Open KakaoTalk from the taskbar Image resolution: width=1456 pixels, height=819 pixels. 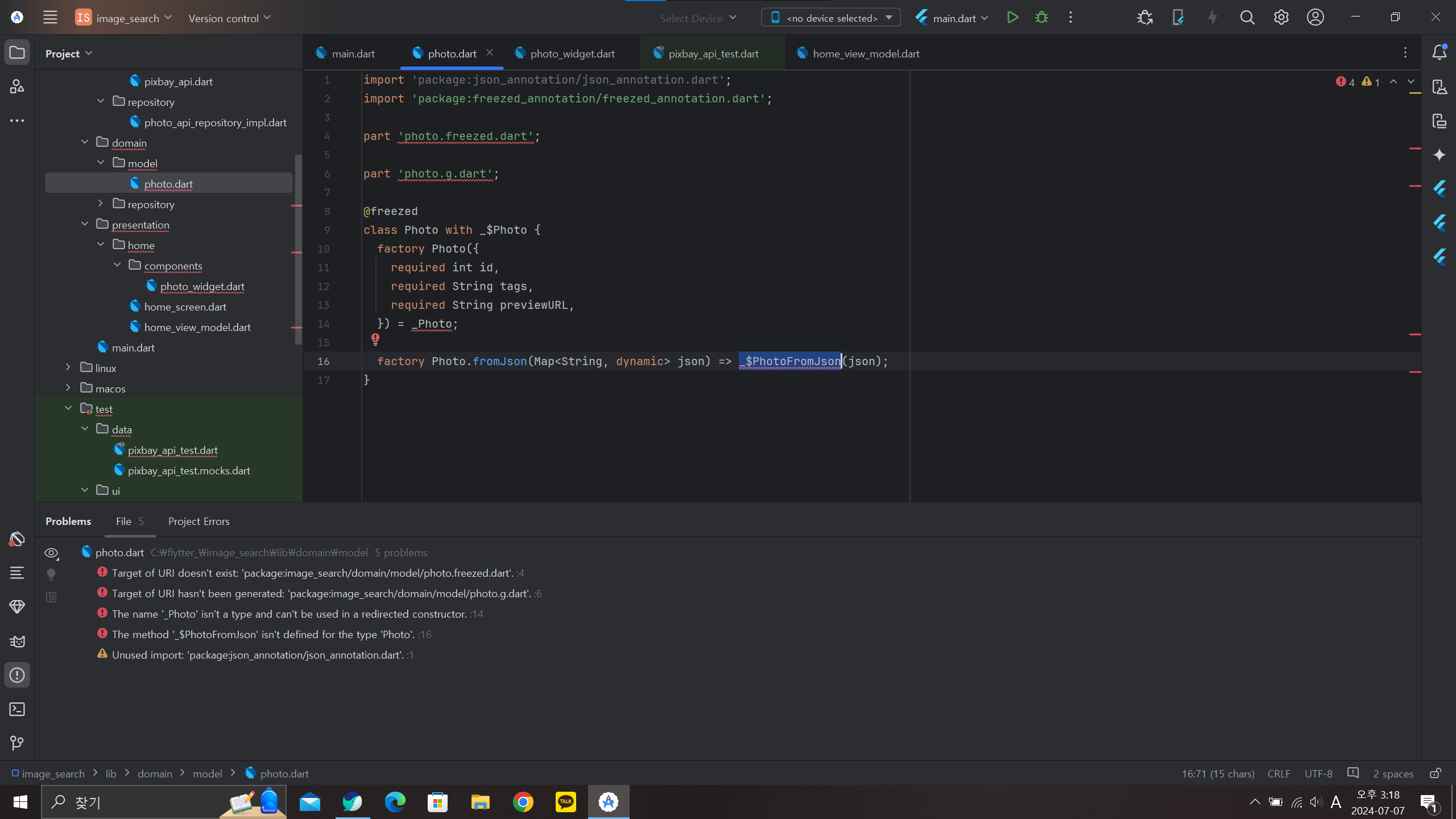click(566, 802)
